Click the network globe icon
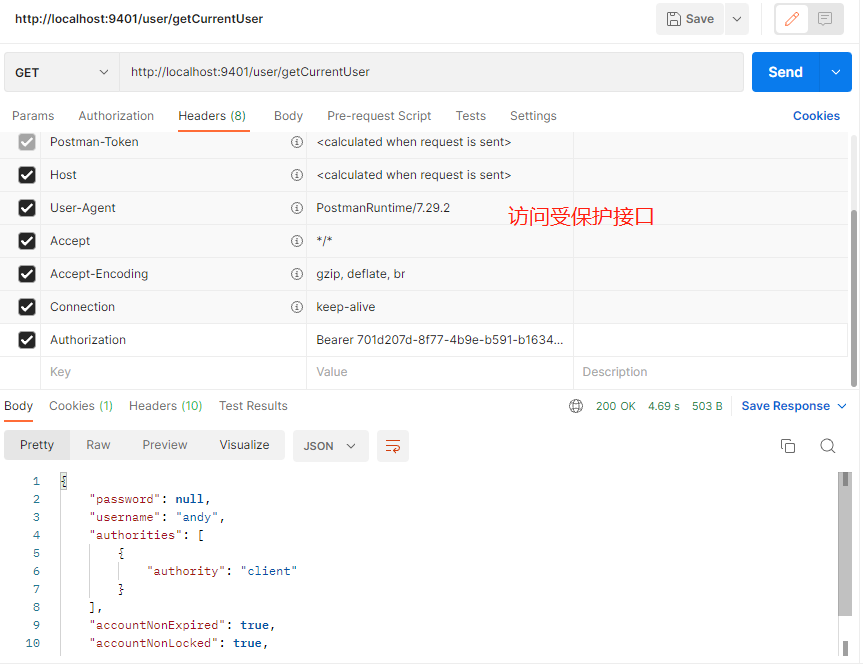Image resolution: width=863 pixels, height=668 pixels. click(576, 406)
